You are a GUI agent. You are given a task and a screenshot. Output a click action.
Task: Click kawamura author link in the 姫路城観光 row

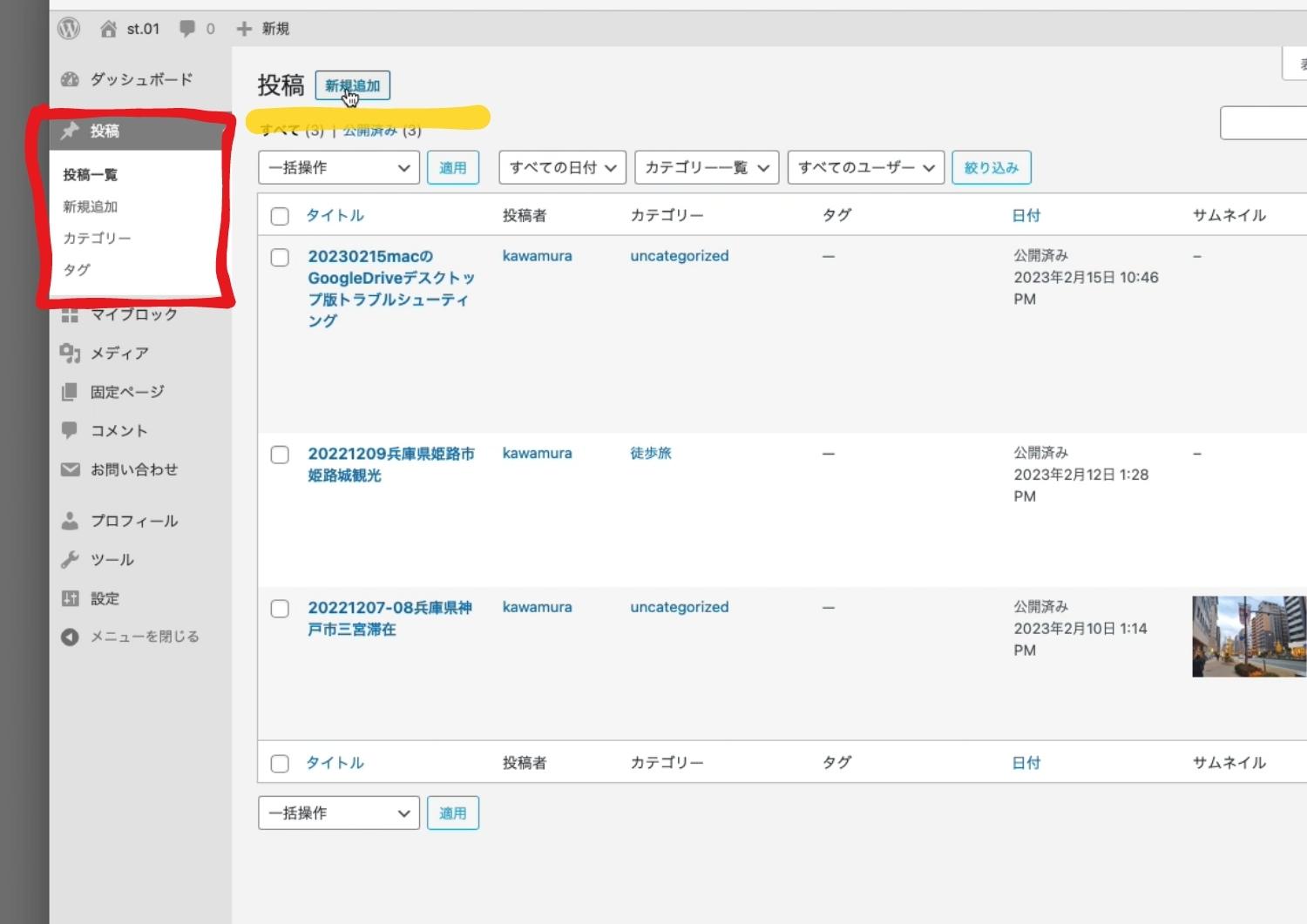click(x=538, y=453)
